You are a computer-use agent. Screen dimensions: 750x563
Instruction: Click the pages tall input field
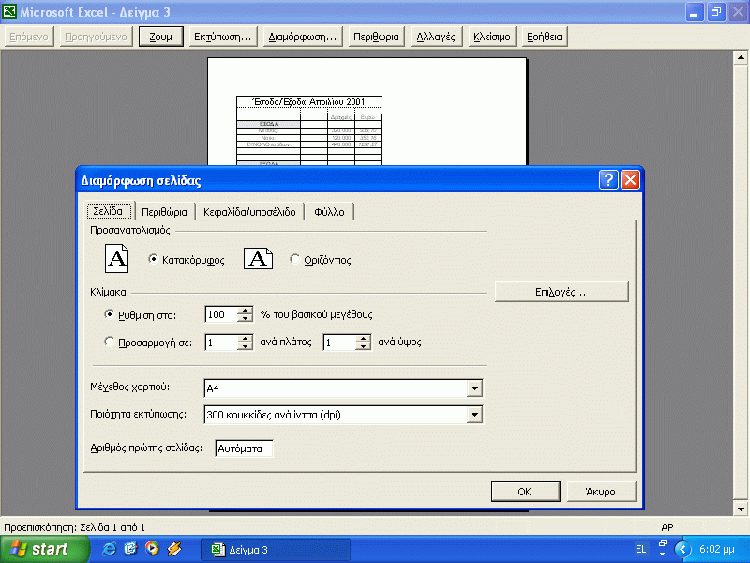pos(340,342)
